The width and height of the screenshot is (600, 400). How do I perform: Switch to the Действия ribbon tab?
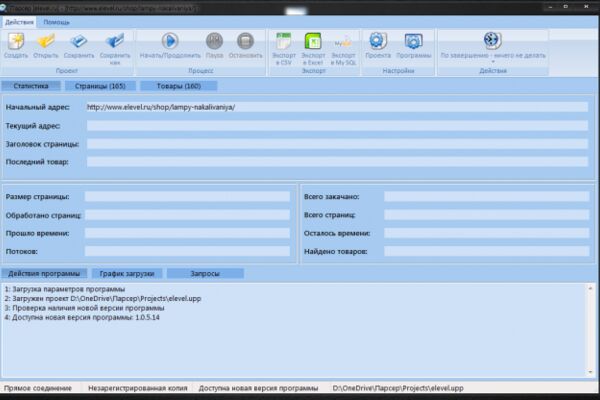pos(19,22)
